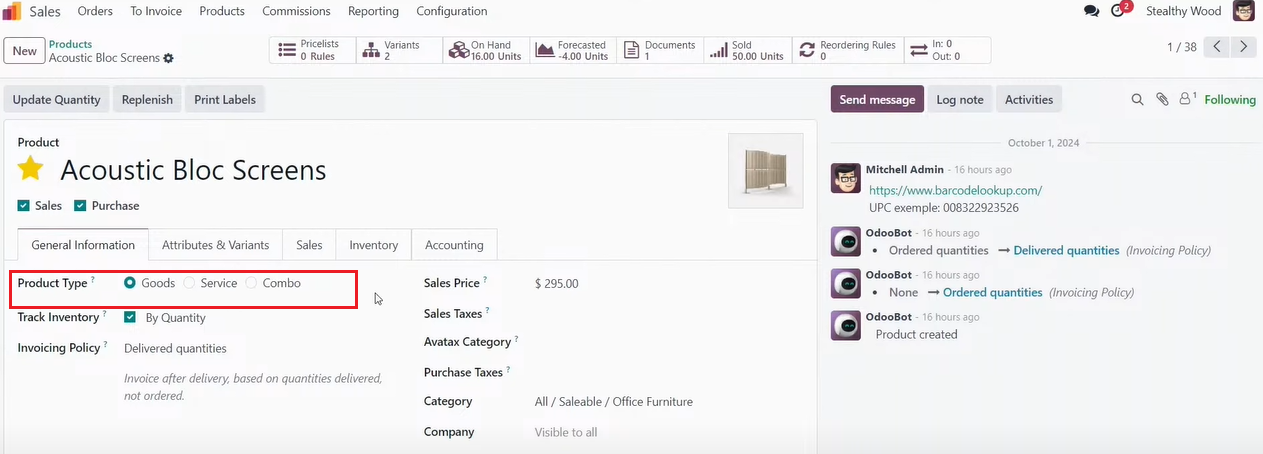Open the Configuration menu

[452, 11]
